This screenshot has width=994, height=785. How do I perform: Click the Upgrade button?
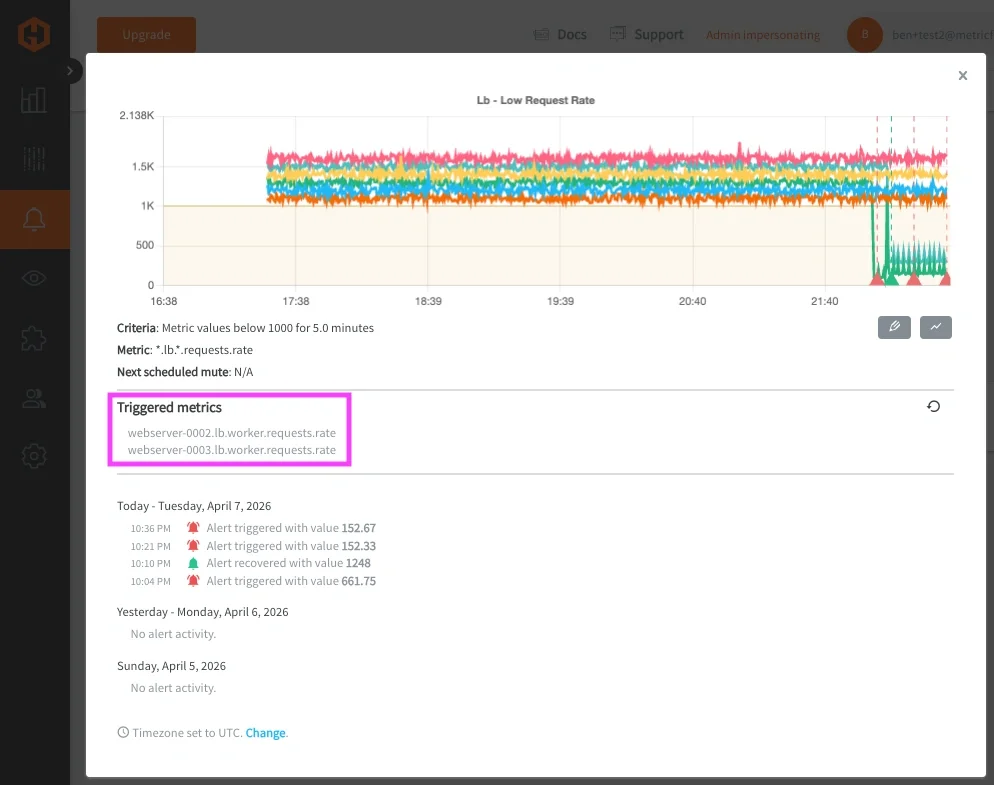pos(146,34)
